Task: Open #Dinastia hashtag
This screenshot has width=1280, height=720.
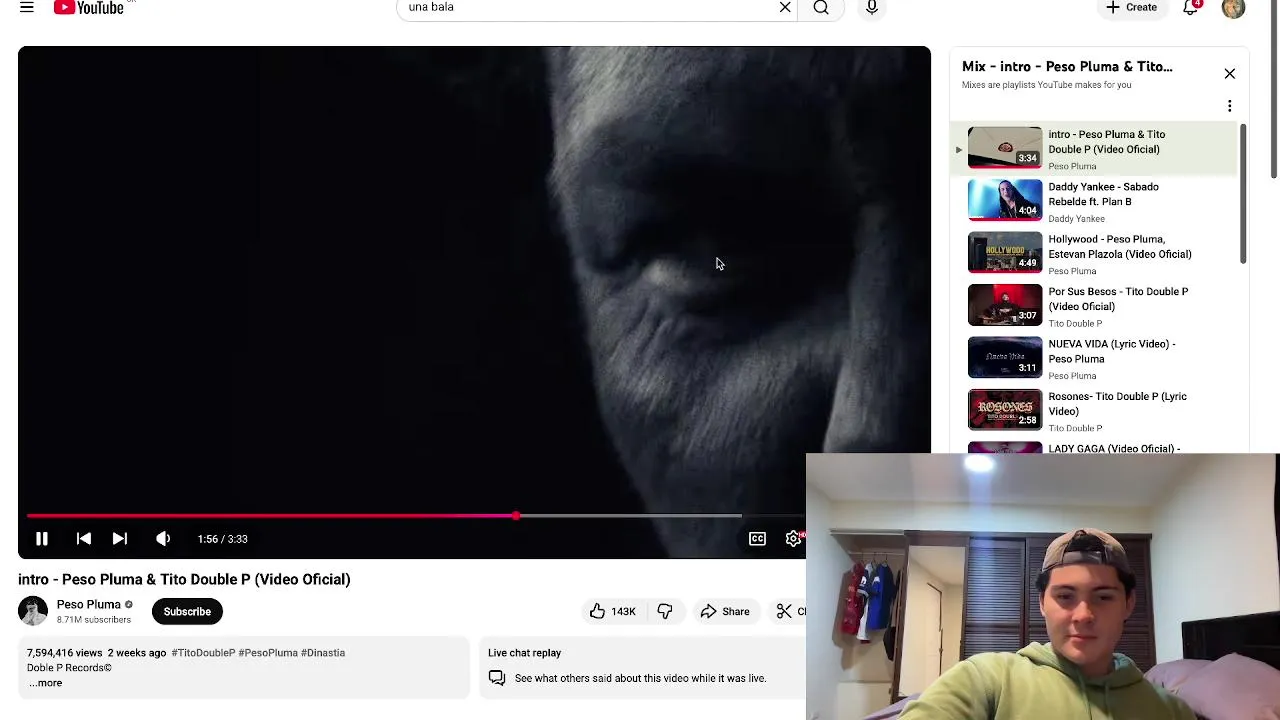Action: click(x=323, y=653)
